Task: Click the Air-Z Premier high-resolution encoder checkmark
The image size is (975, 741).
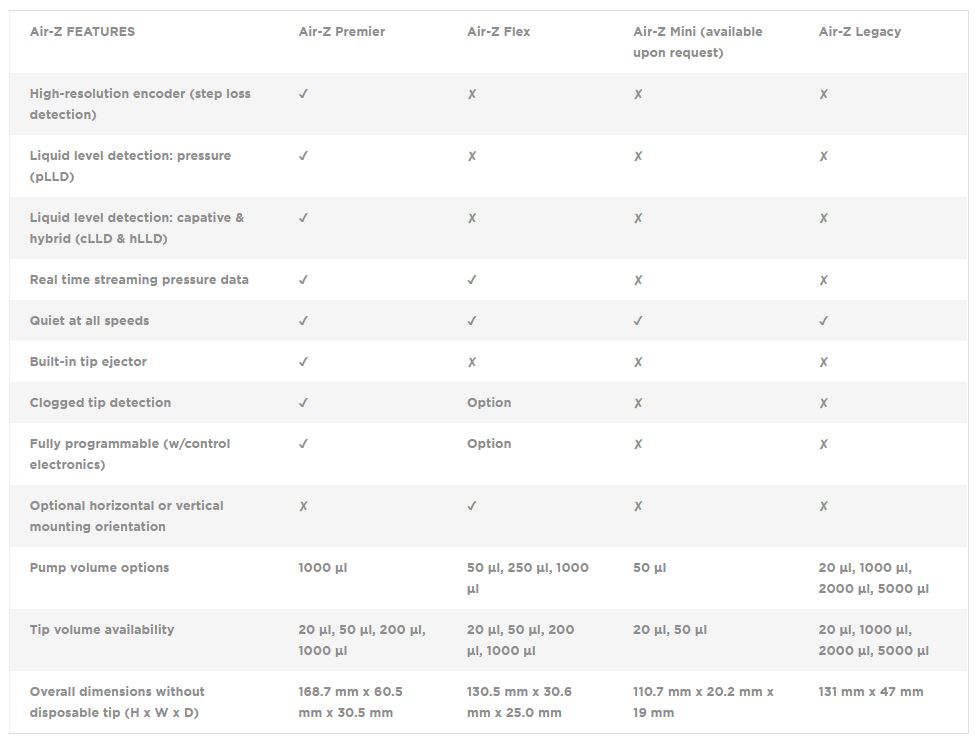Action: tap(303, 94)
